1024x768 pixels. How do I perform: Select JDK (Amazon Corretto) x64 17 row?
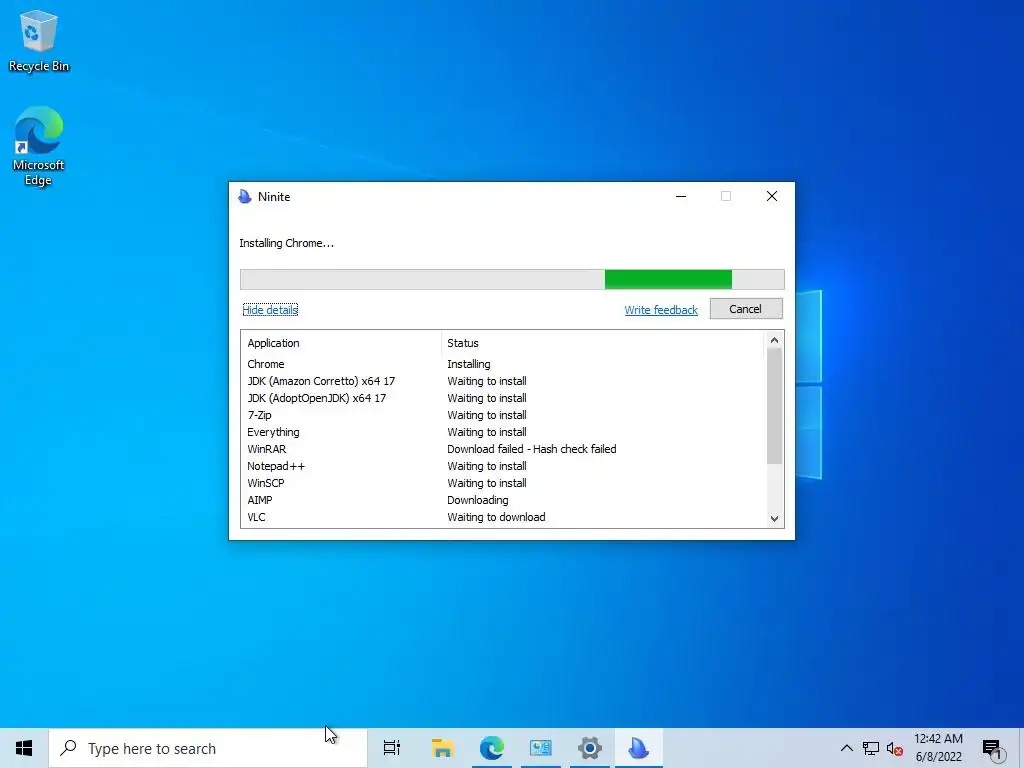point(503,381)
